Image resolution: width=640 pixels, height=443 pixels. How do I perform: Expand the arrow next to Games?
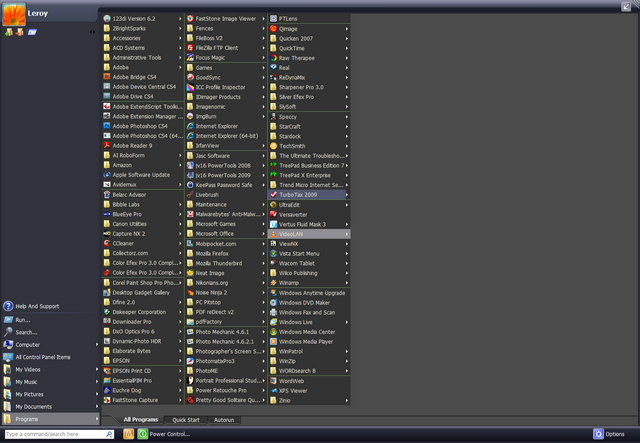point(264,68)
